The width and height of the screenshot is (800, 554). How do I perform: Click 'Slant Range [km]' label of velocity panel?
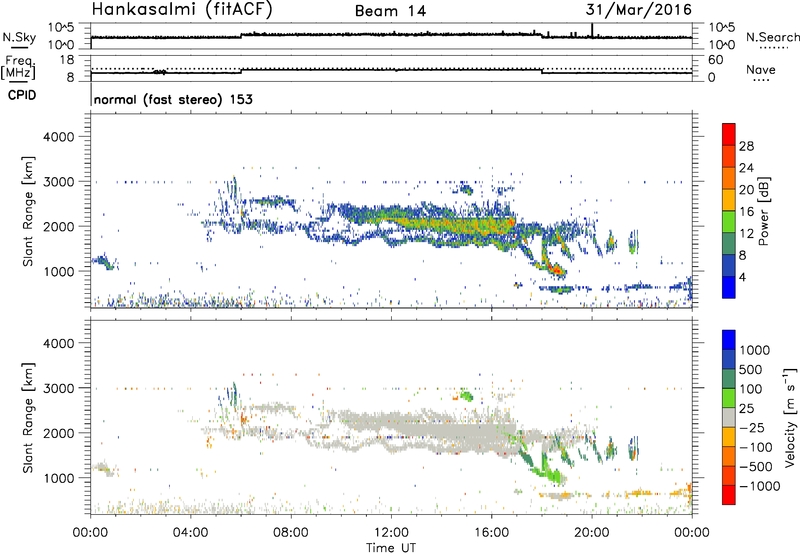pos(28,418)
